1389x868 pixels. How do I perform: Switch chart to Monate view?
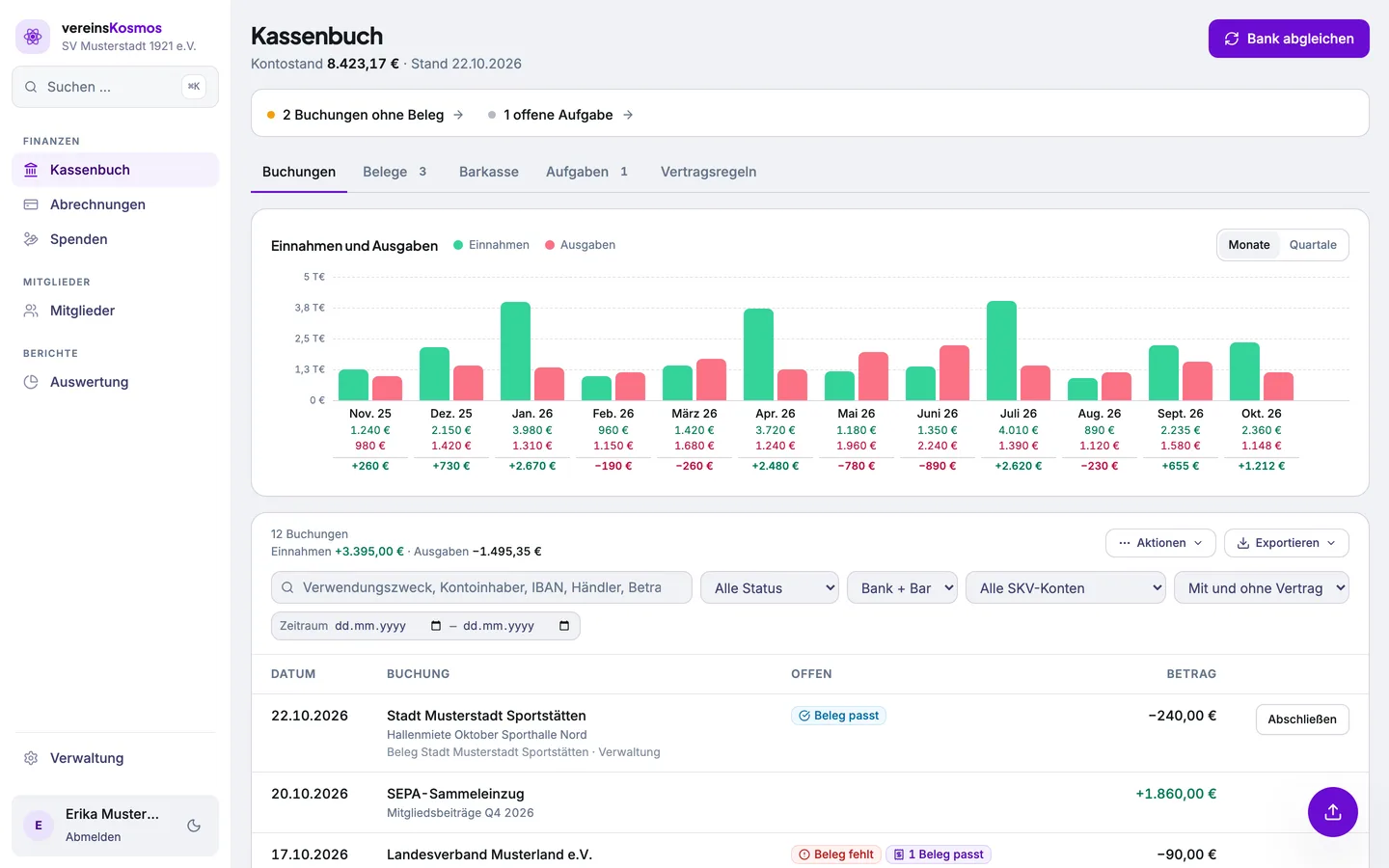point(1249,245)
